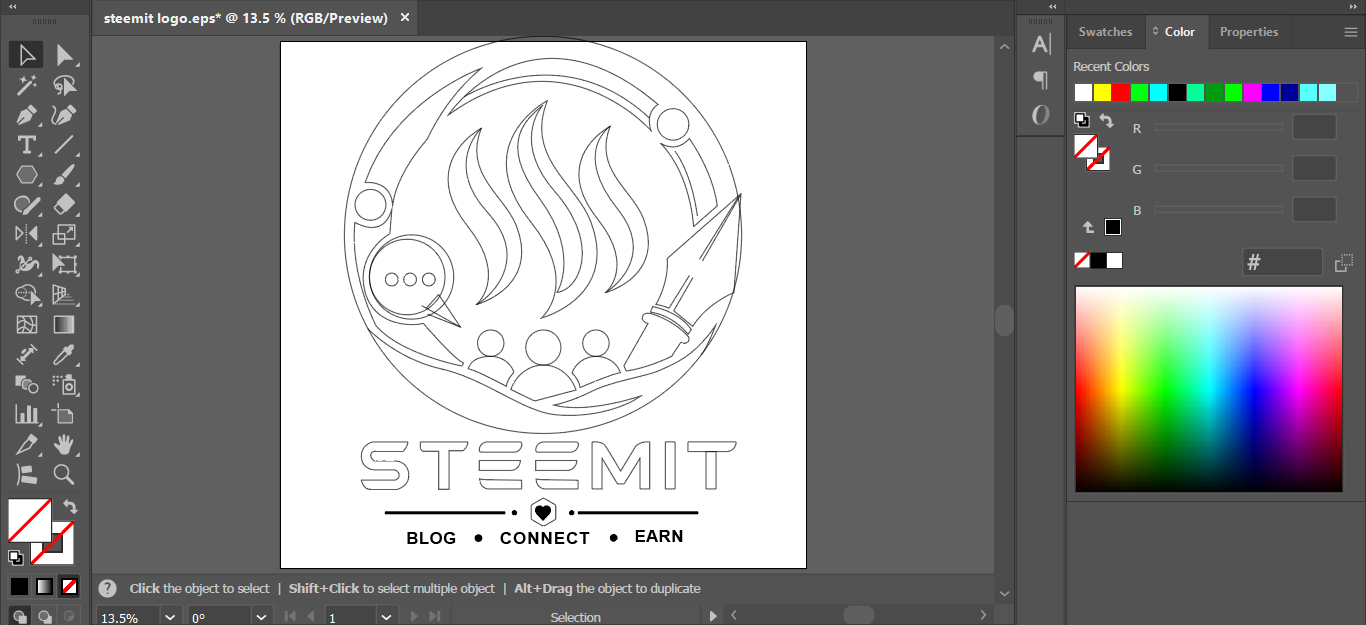Screen dimensions: 1366x625
Task: Switch to the Swatches tab
Action: 1105,32
